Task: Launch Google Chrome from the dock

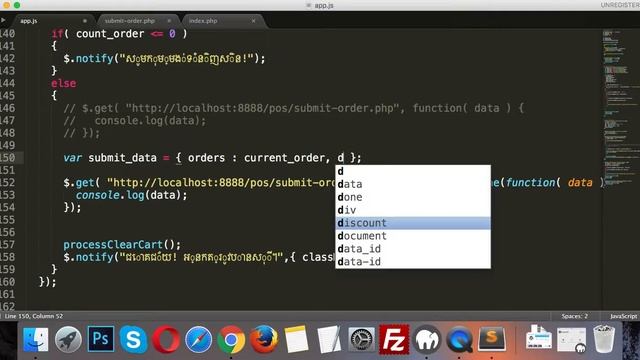Action: 231,340
